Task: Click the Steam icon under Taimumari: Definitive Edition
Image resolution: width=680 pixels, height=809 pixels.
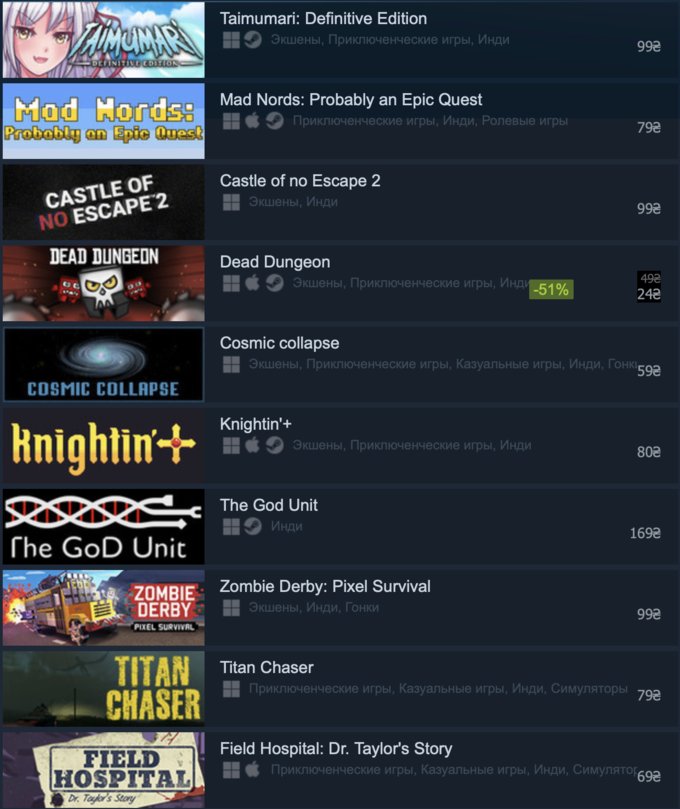Action: click(x=253, y=40)
